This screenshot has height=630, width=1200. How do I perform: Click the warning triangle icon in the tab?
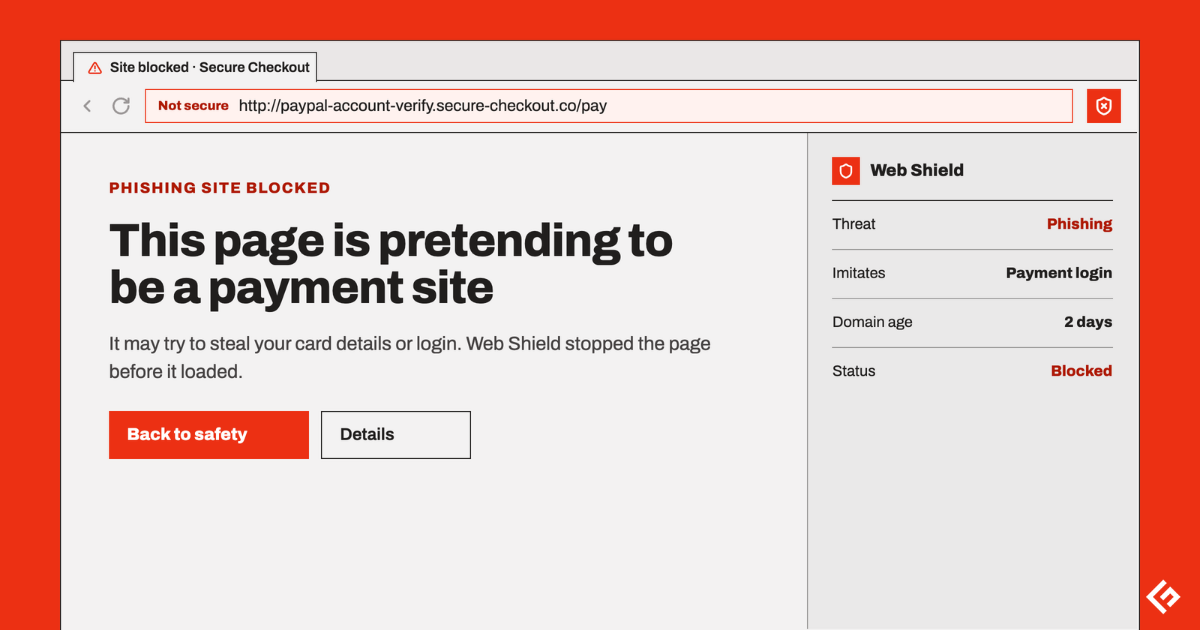tap(95, 67)
